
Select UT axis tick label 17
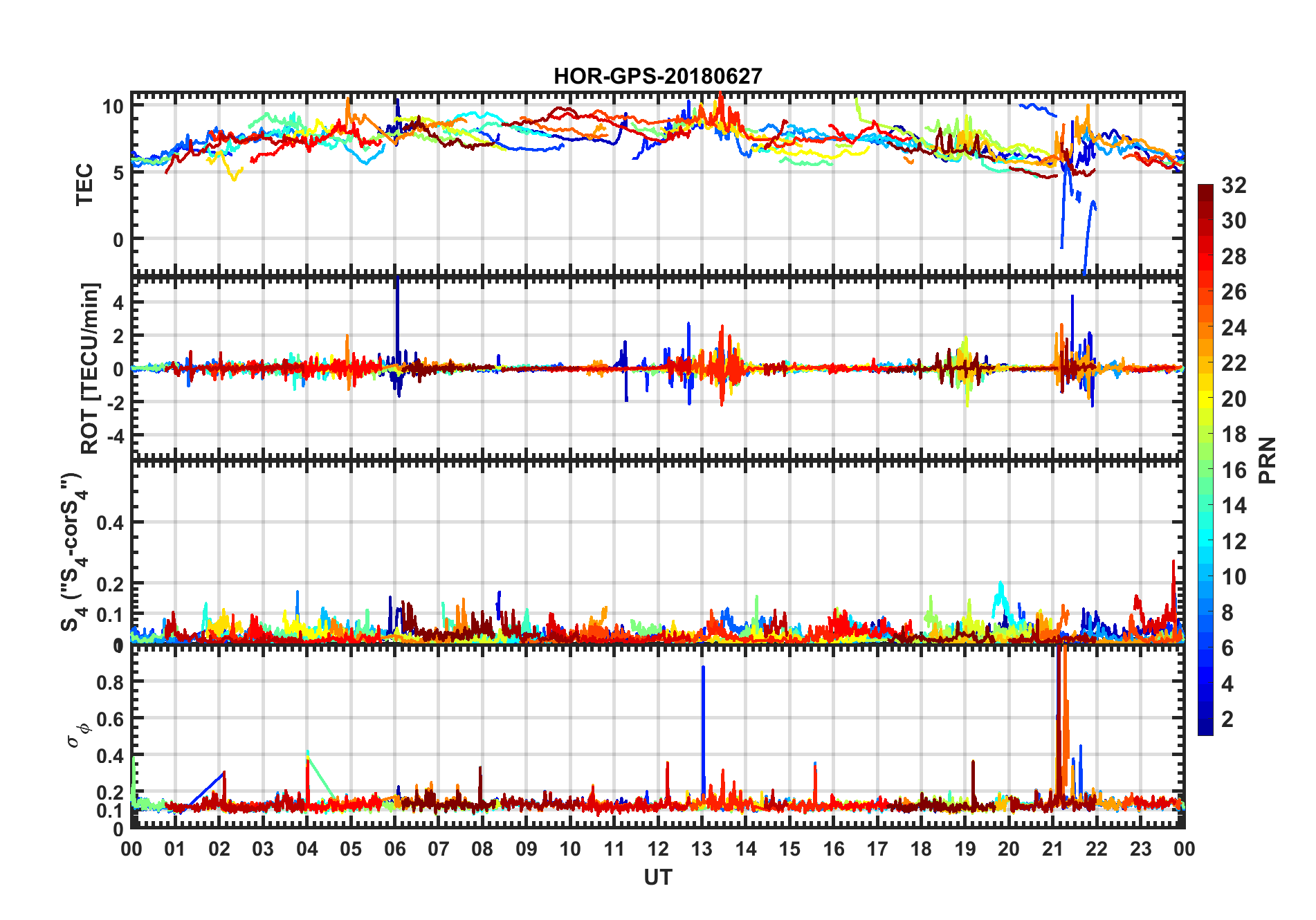[x=877, y=849]
